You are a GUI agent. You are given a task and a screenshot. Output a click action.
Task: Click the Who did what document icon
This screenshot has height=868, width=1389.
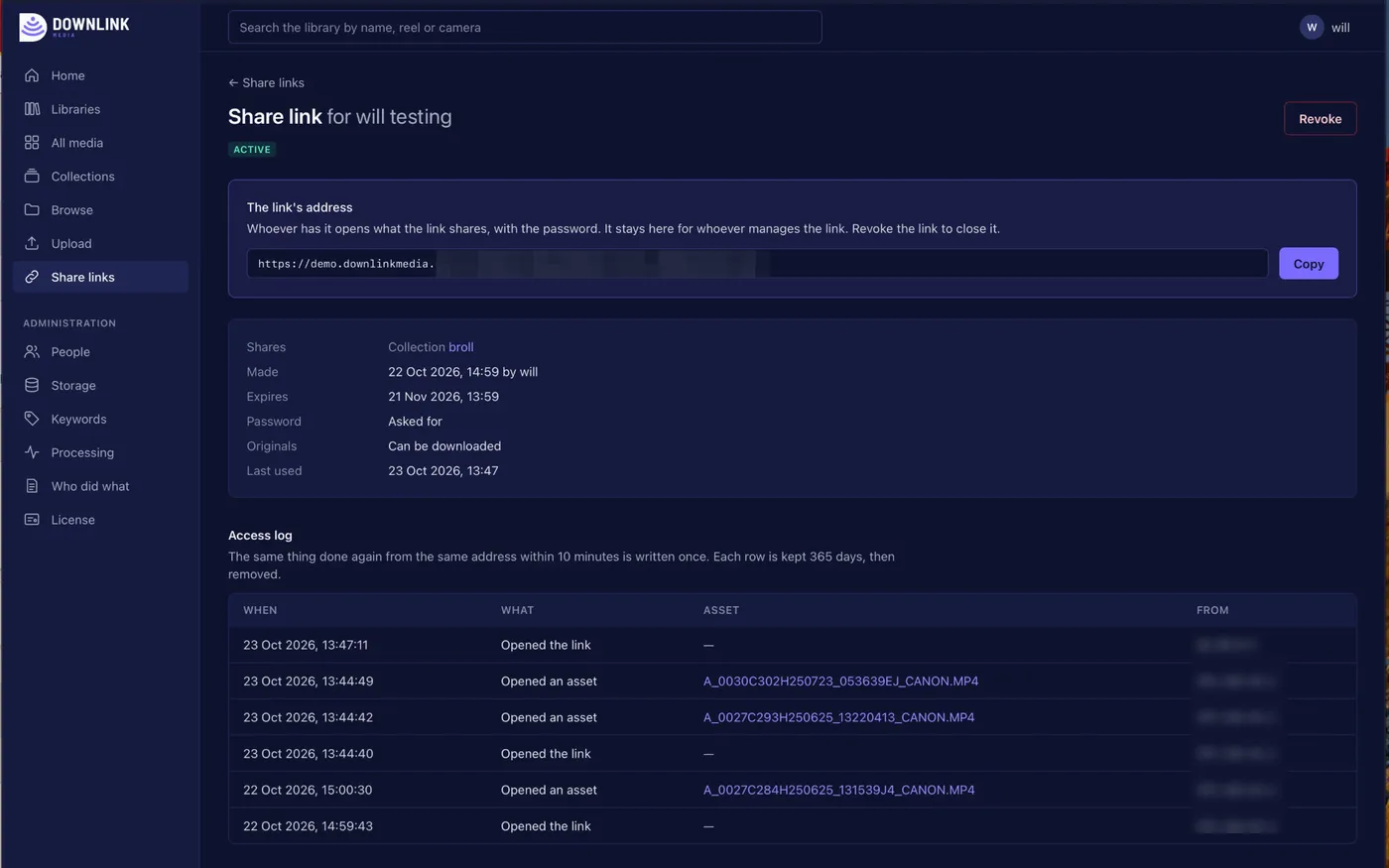click(x=32, y=487)
